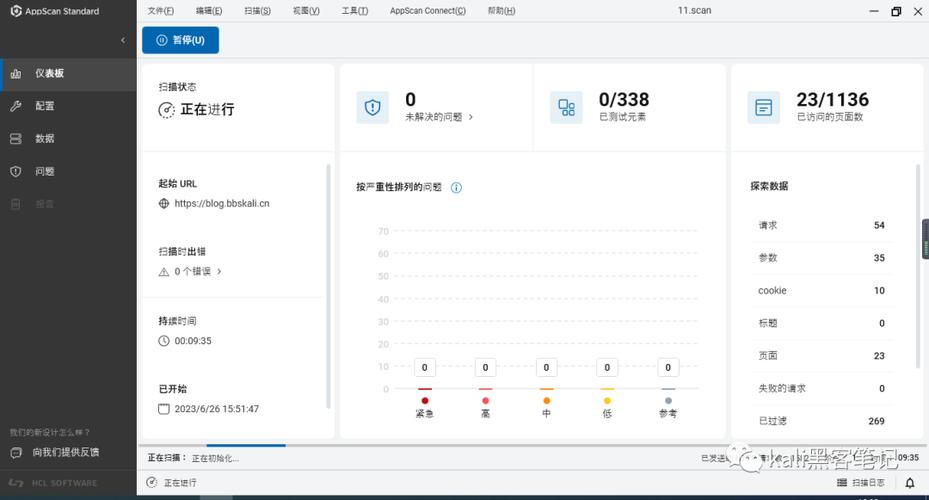The image size is (929, 500).
Task: Open the https://blog.bbskali.cn starting URL
Action: (222, 204)
